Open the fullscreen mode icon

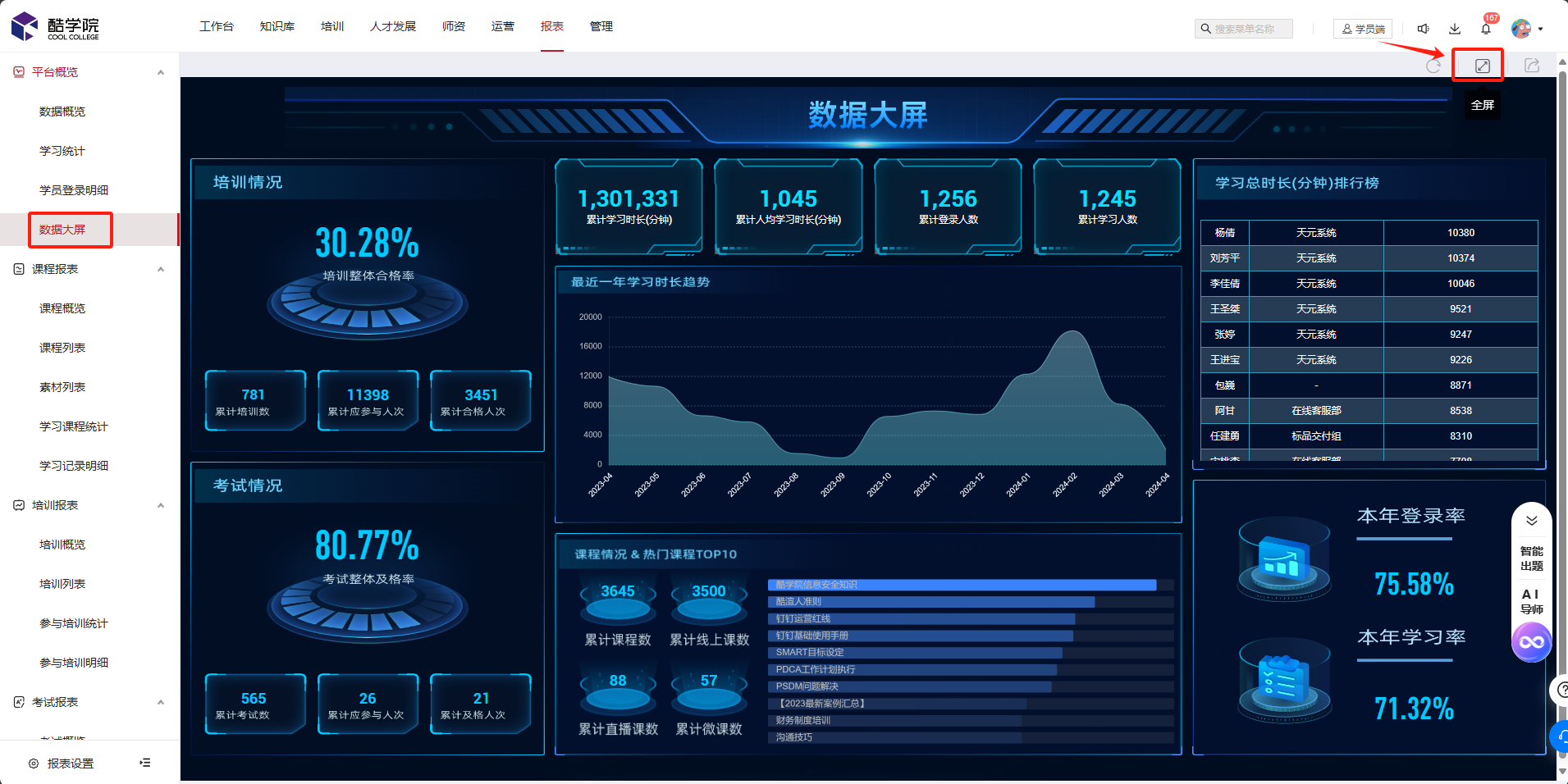tap(1482, 66)
